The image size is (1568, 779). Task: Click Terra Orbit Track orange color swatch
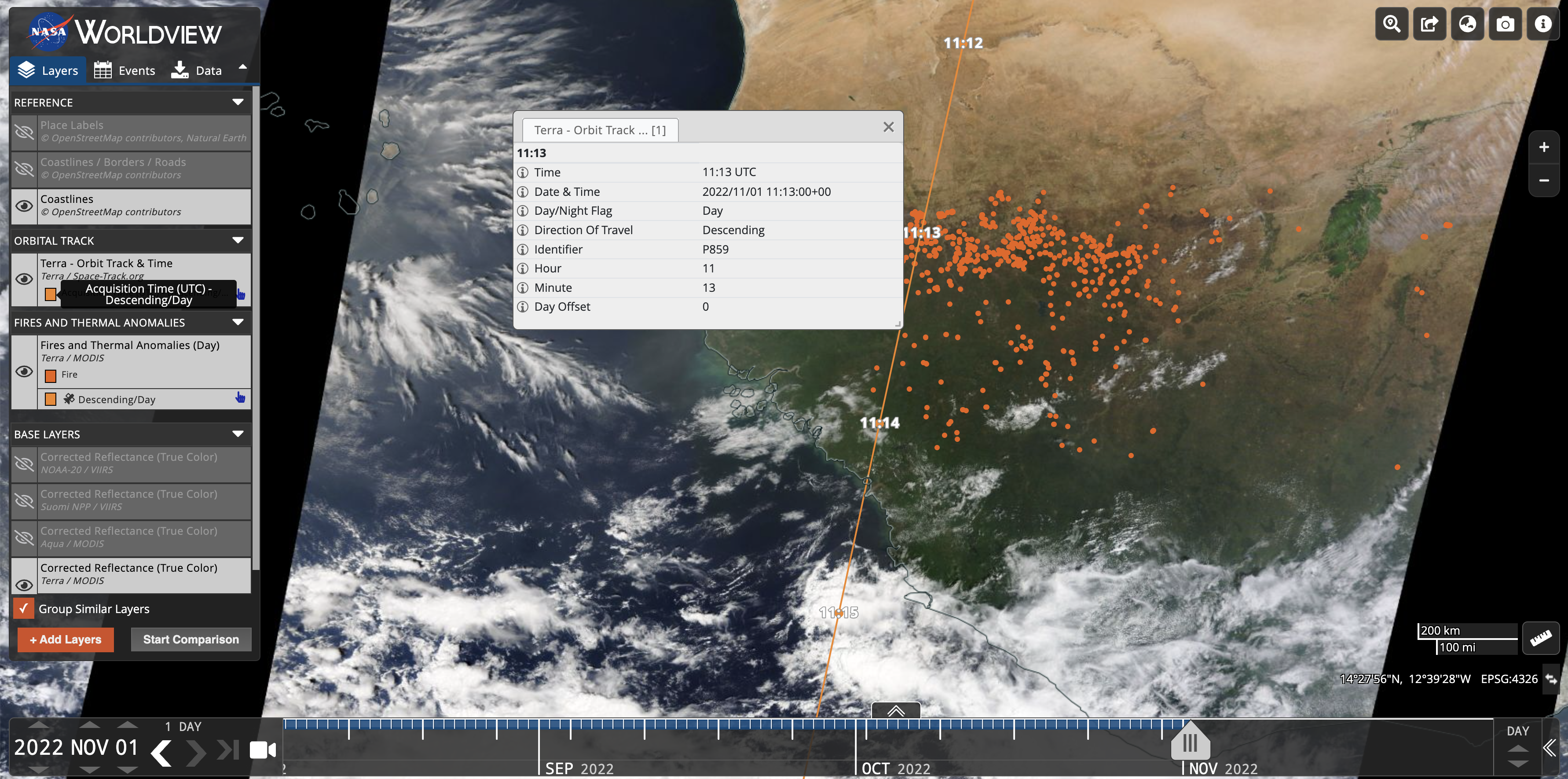(51, 295)
